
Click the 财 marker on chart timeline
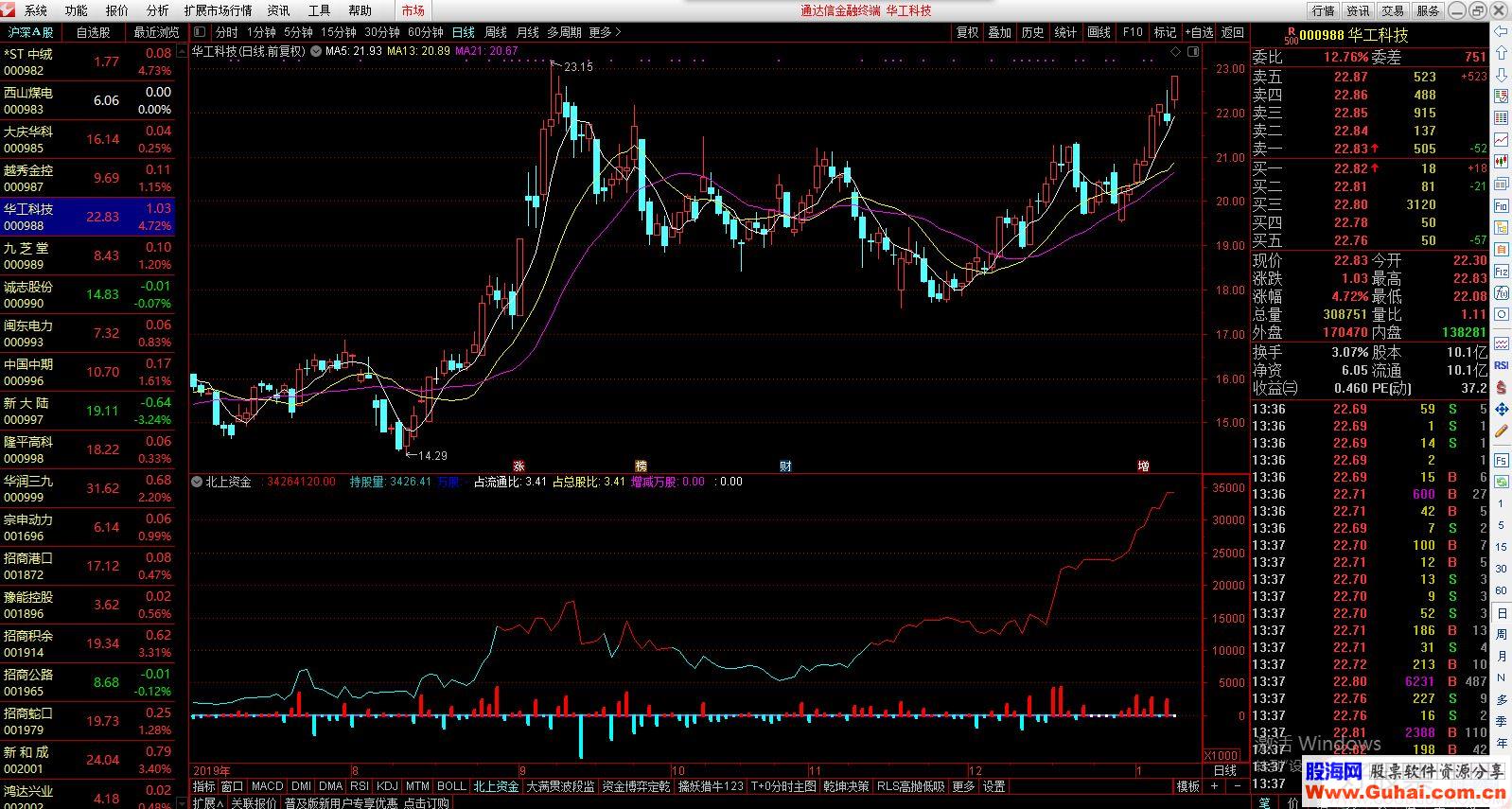785,466
